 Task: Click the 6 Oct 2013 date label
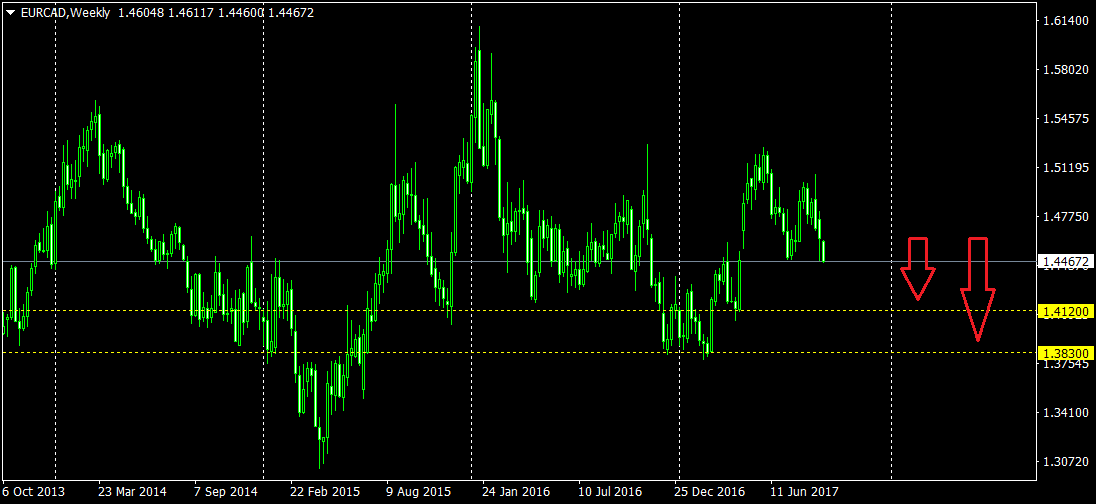click(x=34, y=492)
